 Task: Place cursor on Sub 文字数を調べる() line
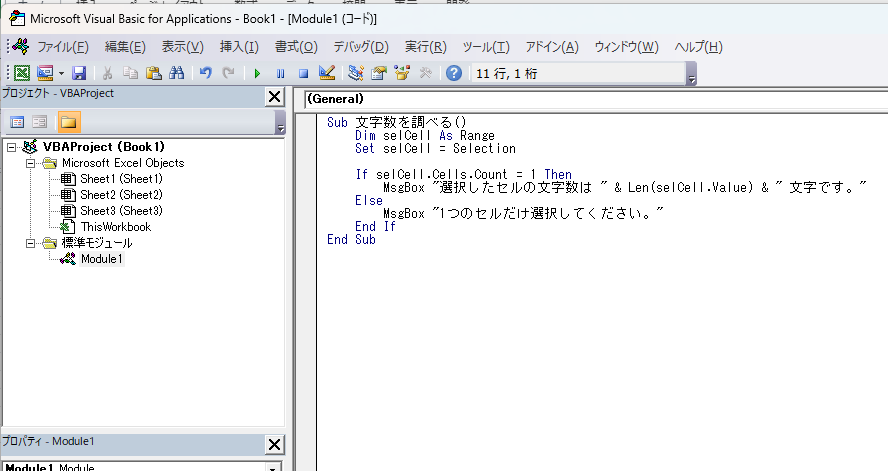point(396,122)
